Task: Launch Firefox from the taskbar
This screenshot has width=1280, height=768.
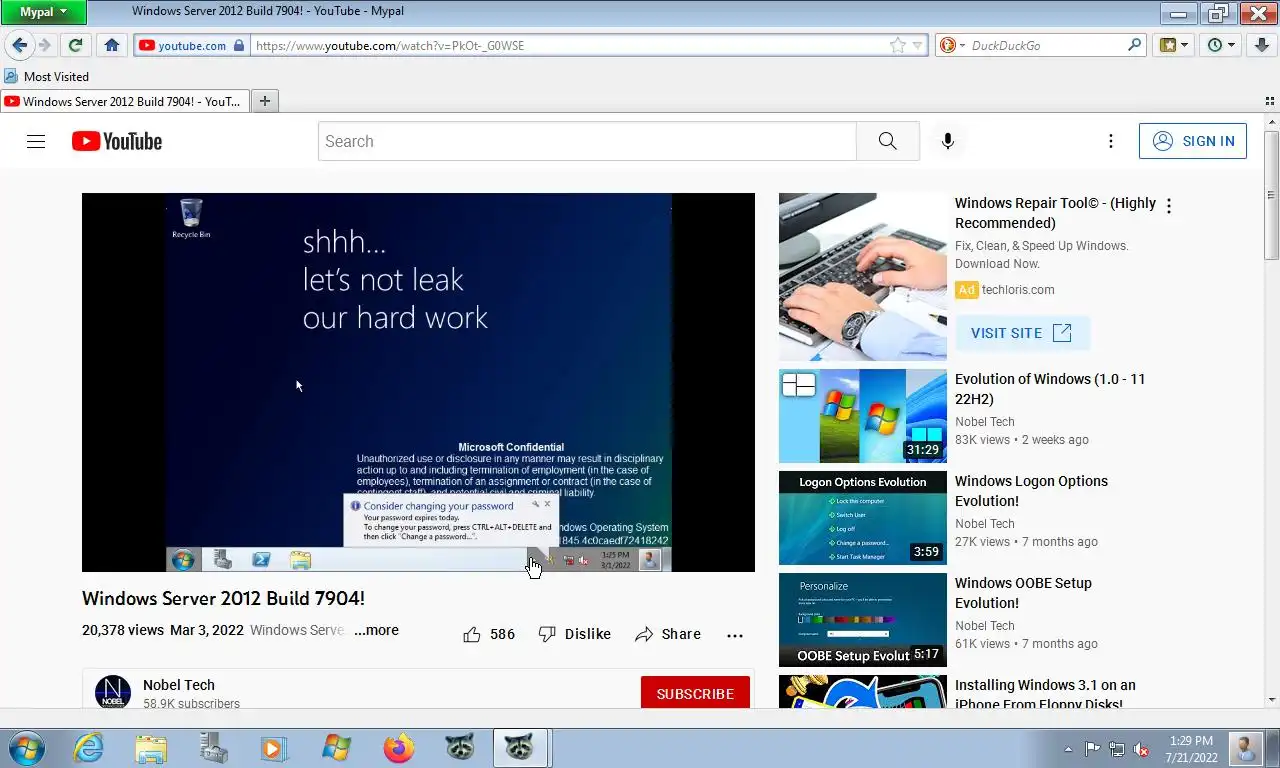Action: tap(398, 748)
